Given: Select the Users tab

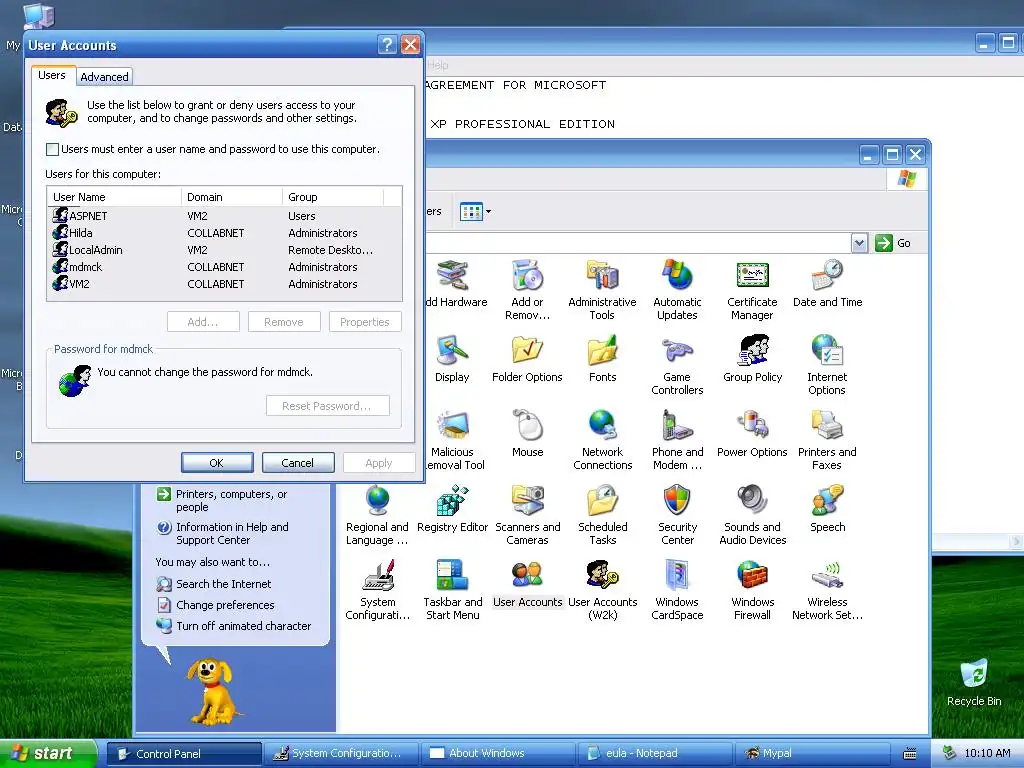Looking at the screenshot, I should (52, 75).
